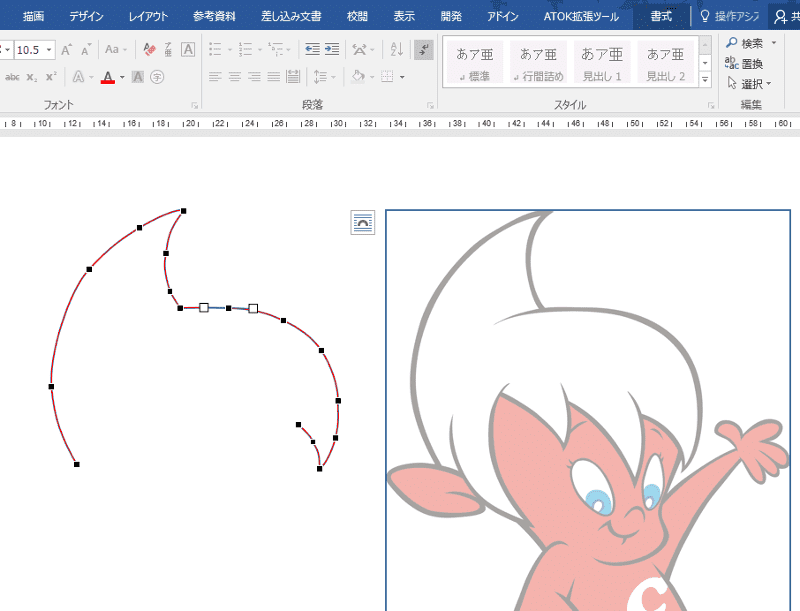Open line and paragraph spacing menu
This screenshot has height=611, width=800.
[320, 77]
